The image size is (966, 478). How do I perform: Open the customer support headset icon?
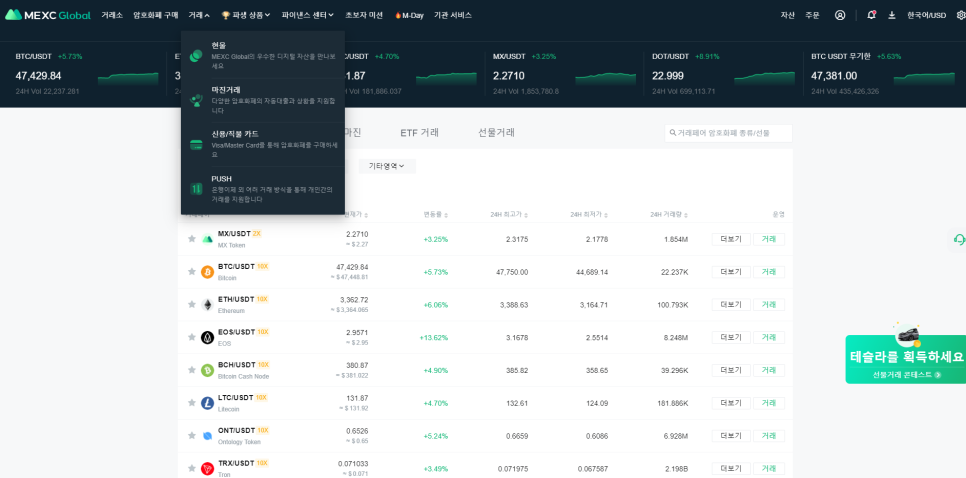pyautogui.click(x=959, y=240)
